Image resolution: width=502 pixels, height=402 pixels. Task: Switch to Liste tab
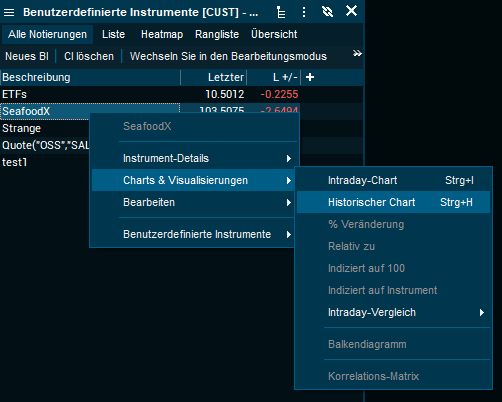coord(113,34)
